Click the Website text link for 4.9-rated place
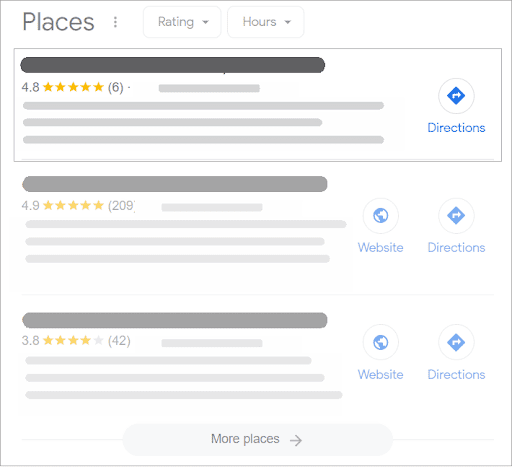Viewport: 512px width, 472px height. point(381,248)
